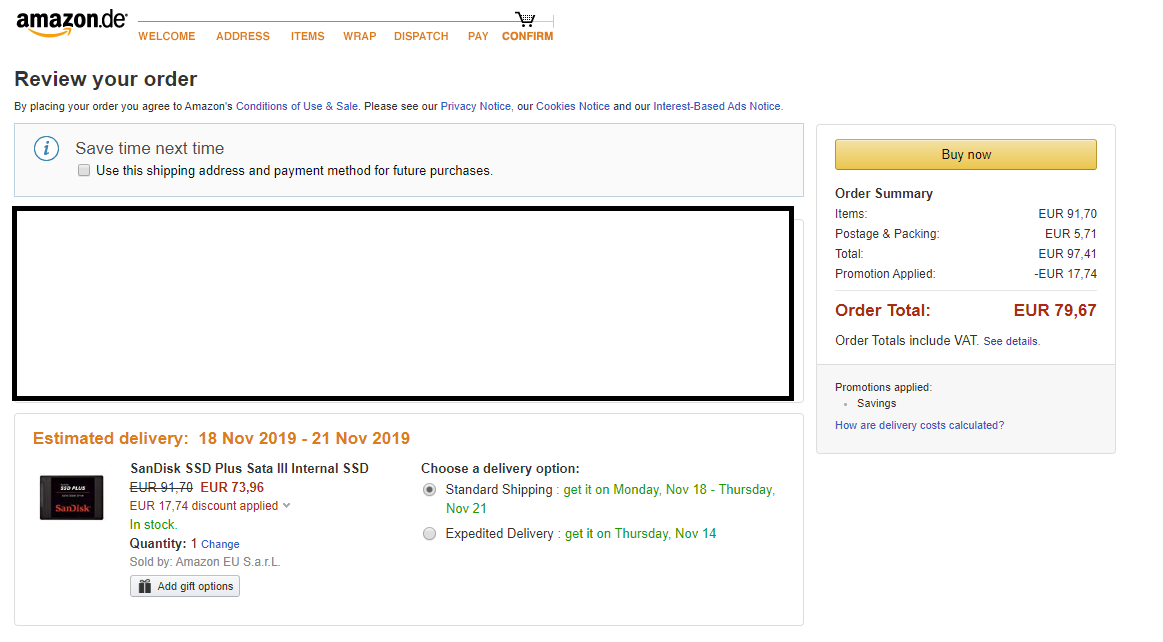This screenshot has height=642, width=1163.
Task: View VAT See details link
Action: coord(1010,341)
